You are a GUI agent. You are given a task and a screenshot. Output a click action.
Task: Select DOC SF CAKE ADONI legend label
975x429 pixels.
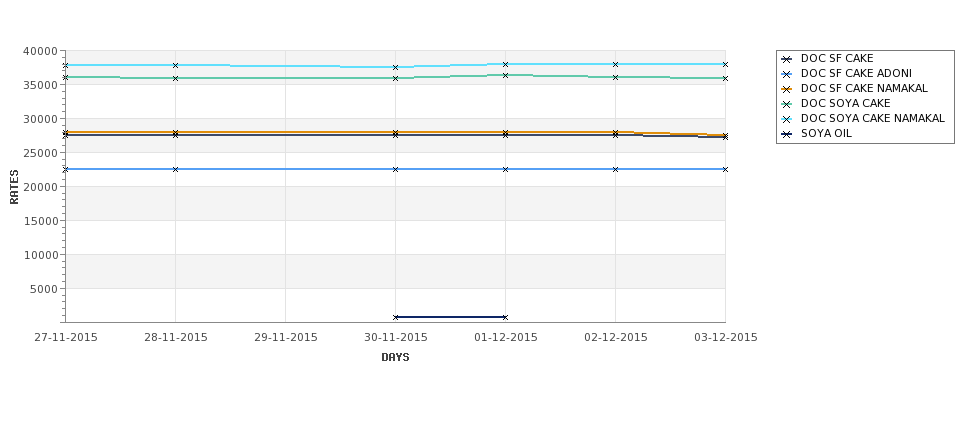856,73
